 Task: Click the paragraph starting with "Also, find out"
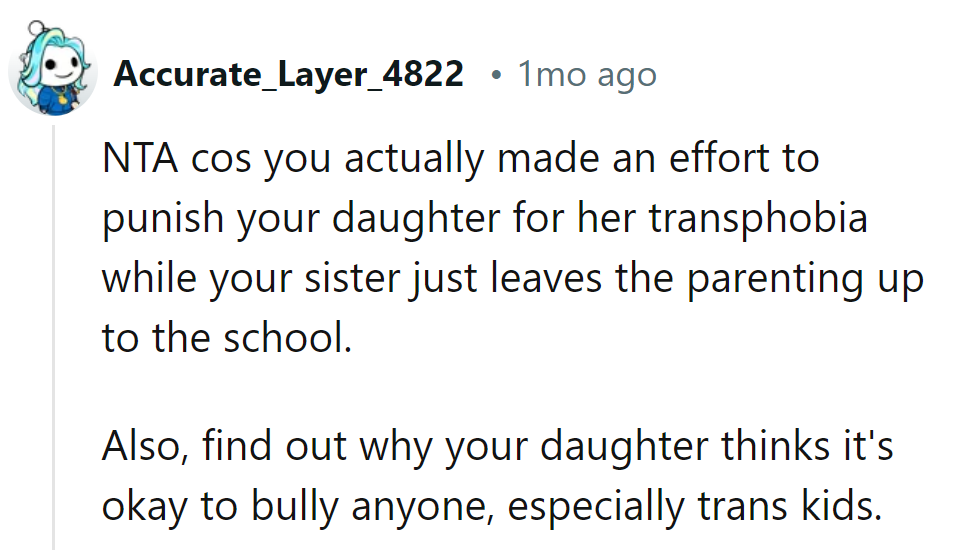(497, 476)
